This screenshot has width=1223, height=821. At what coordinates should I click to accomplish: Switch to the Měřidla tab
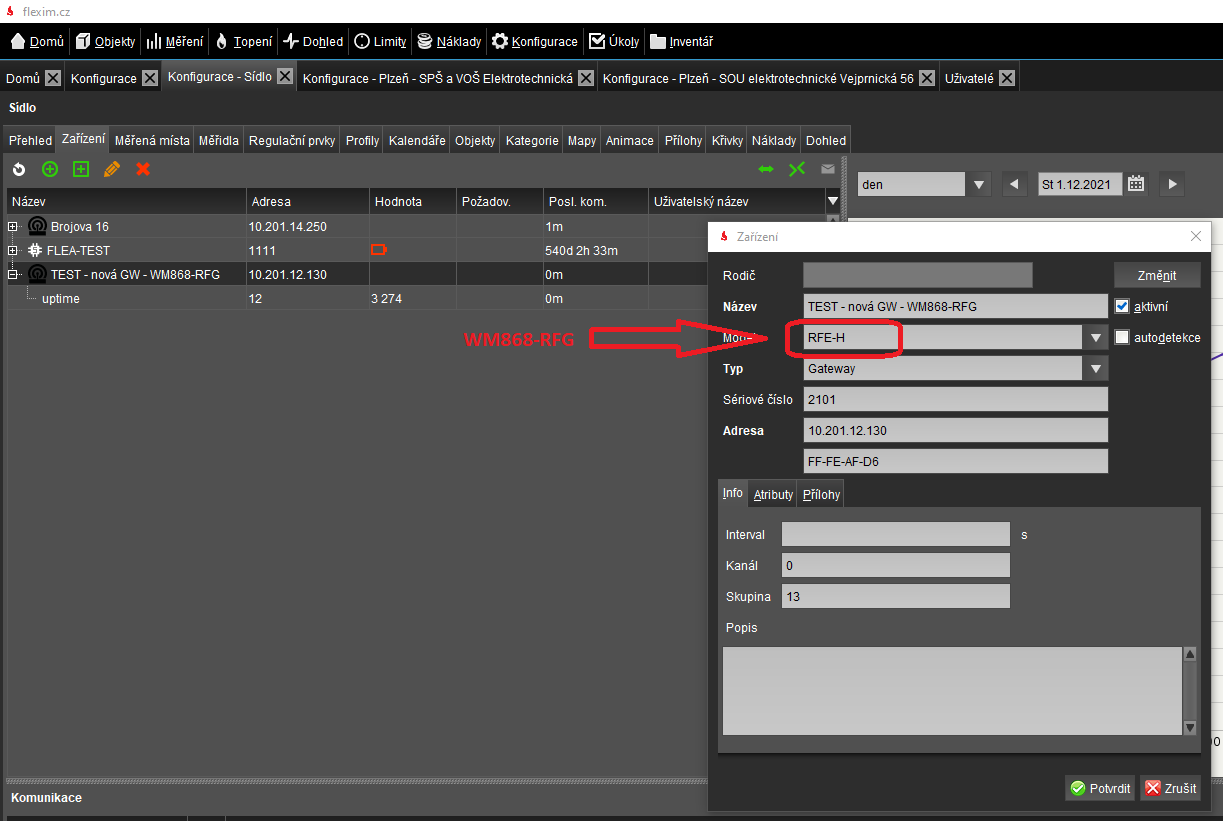tap(219, 141)
